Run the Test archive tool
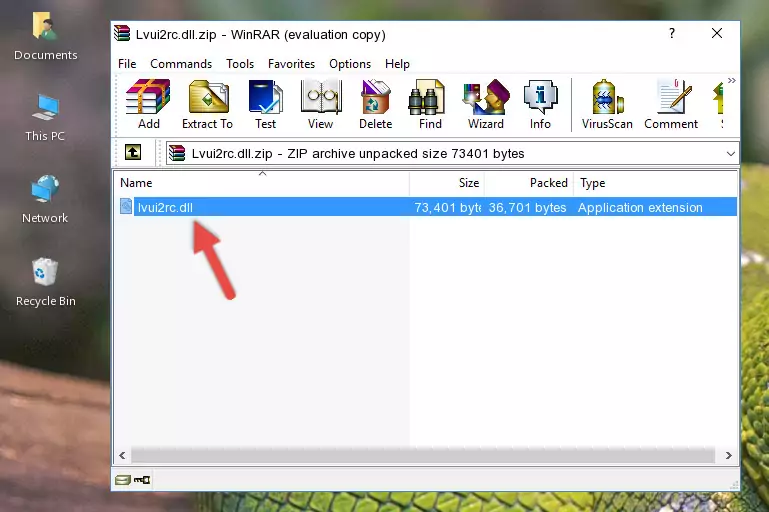The height and width of the screenshot is (512, 769). pos(265,104)
